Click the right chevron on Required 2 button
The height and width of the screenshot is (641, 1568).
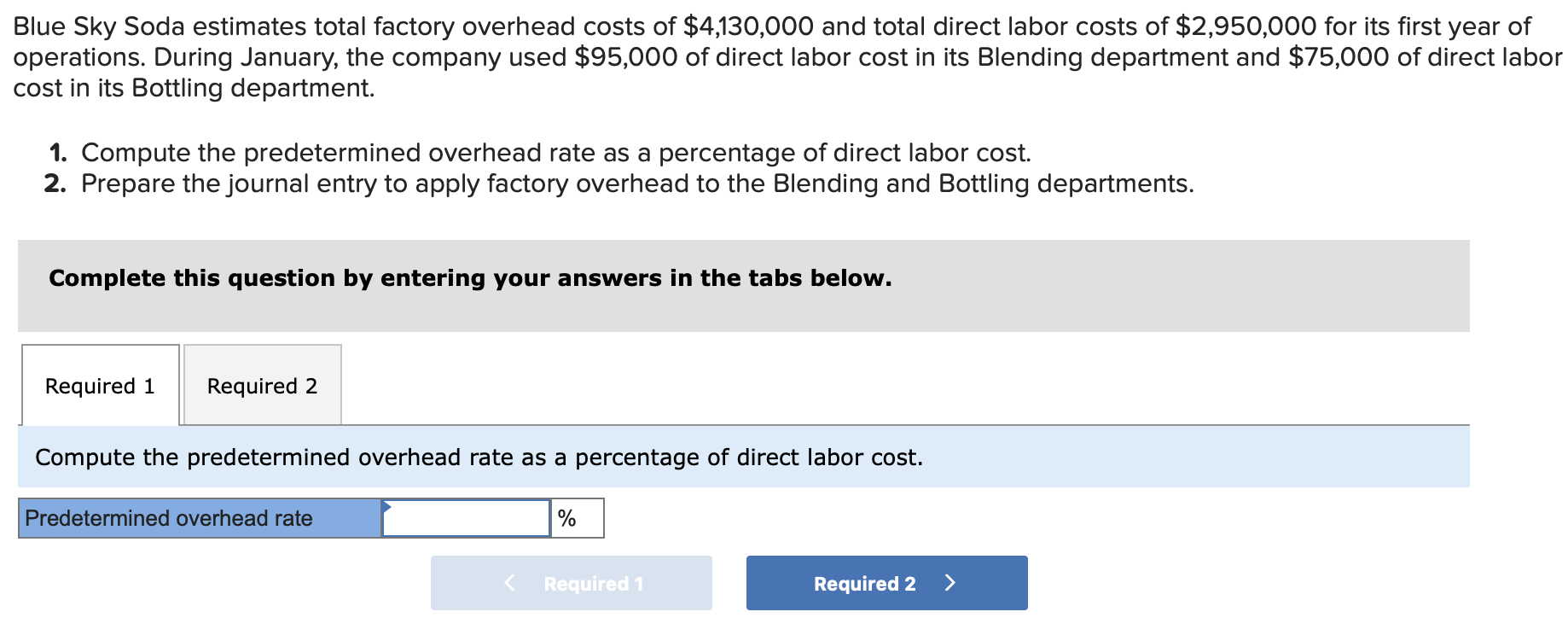(950, 583)
